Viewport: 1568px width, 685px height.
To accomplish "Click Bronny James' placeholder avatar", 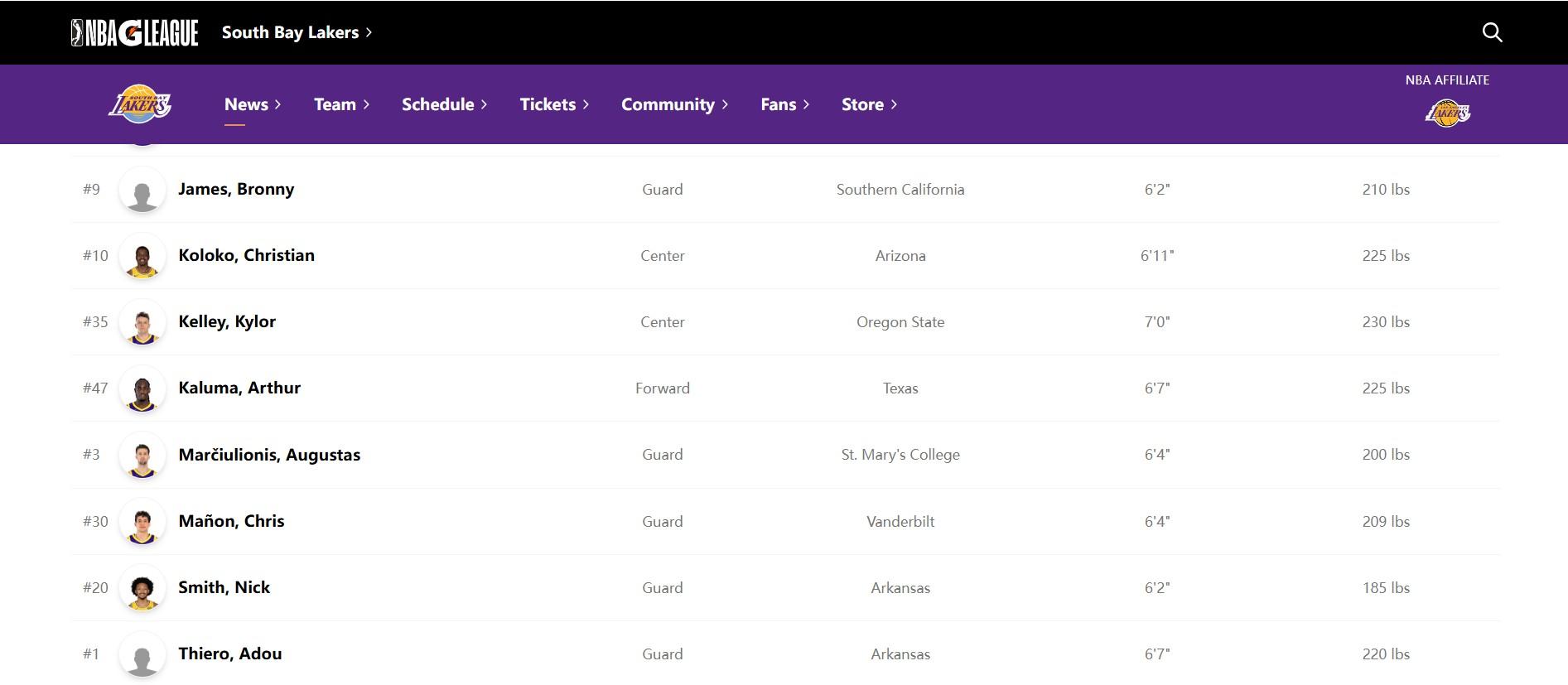I will pyautogui.click(x=142, y=190).
